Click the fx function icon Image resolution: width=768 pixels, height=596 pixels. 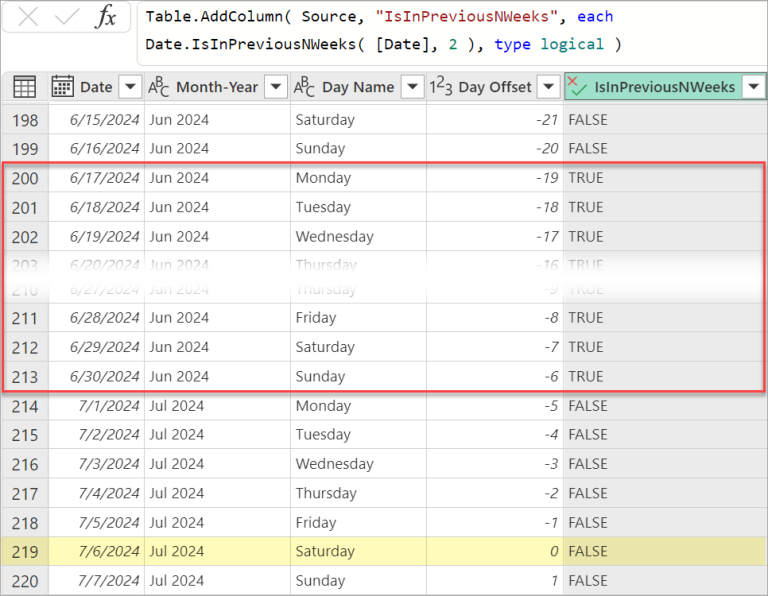click(x=106, y=17)
